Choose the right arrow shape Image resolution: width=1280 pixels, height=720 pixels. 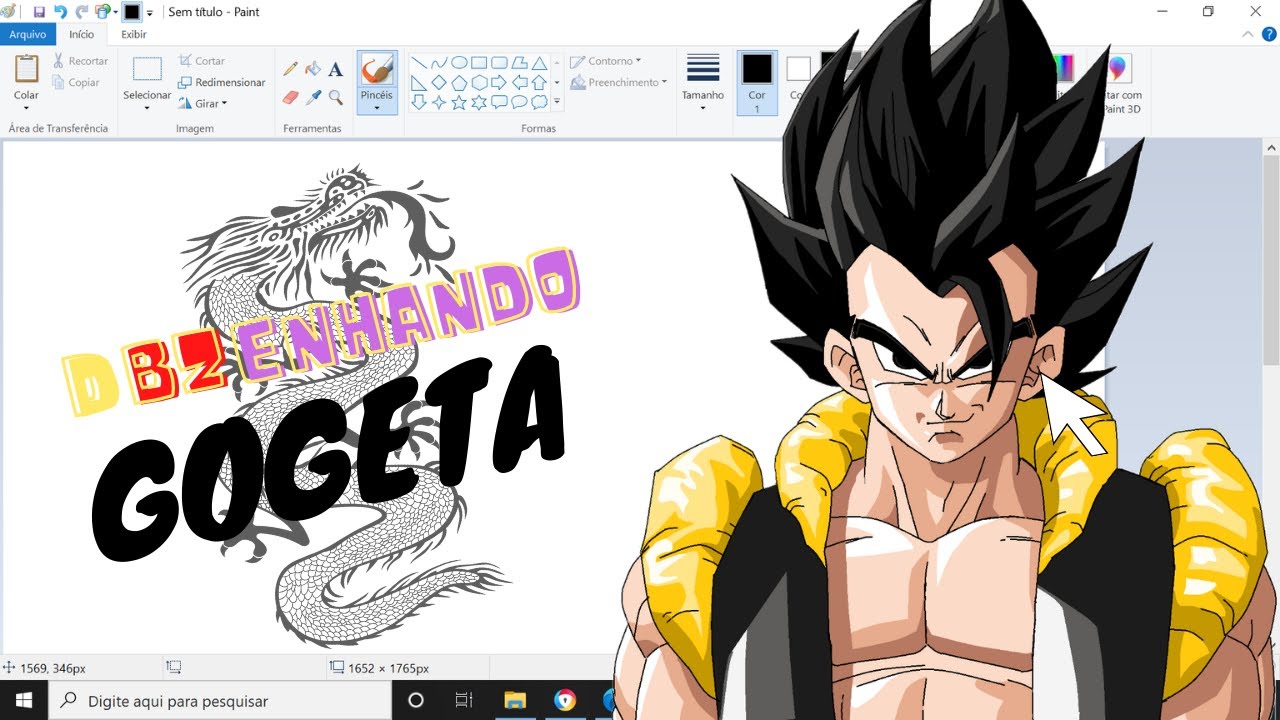(x=499, y=82)
